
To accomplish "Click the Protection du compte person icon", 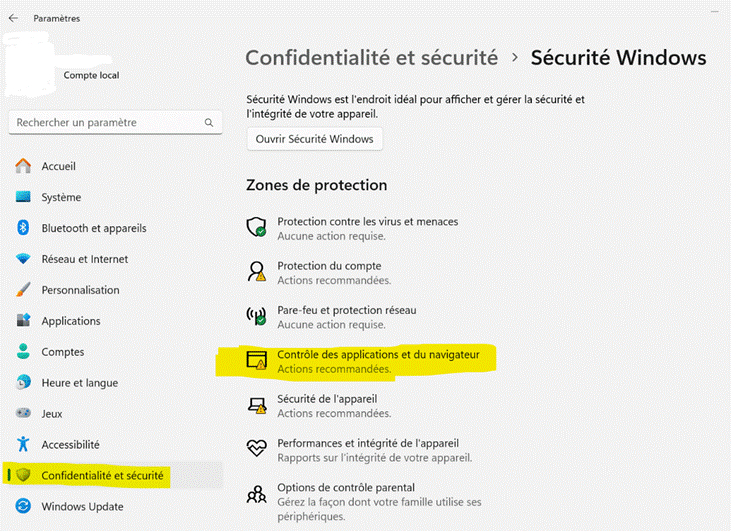I will [x=256, y=272].
